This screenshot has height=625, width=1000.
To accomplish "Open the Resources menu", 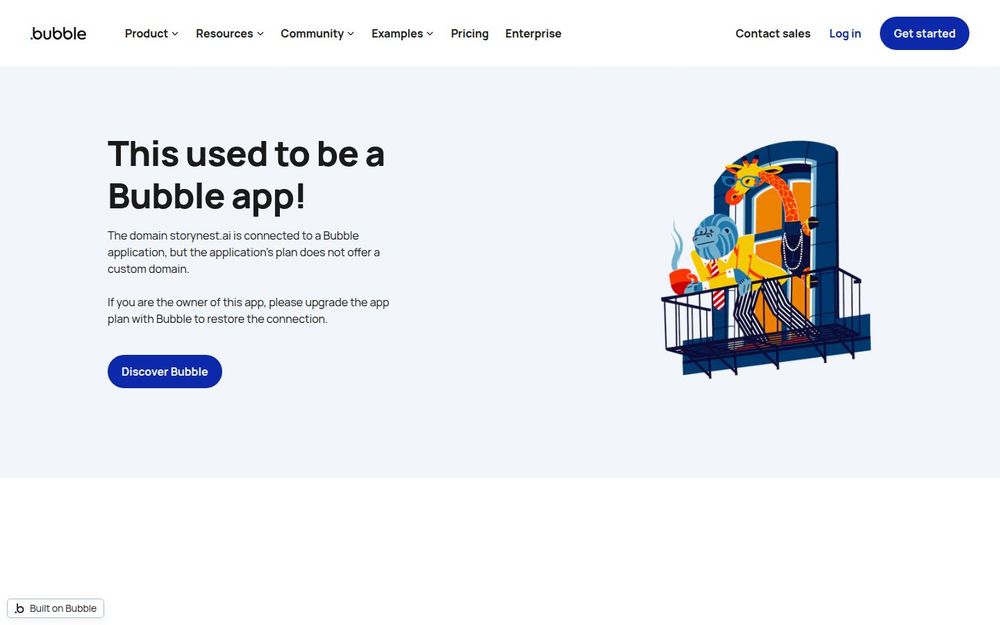I will pyautogui.click(x=230, y=33).
